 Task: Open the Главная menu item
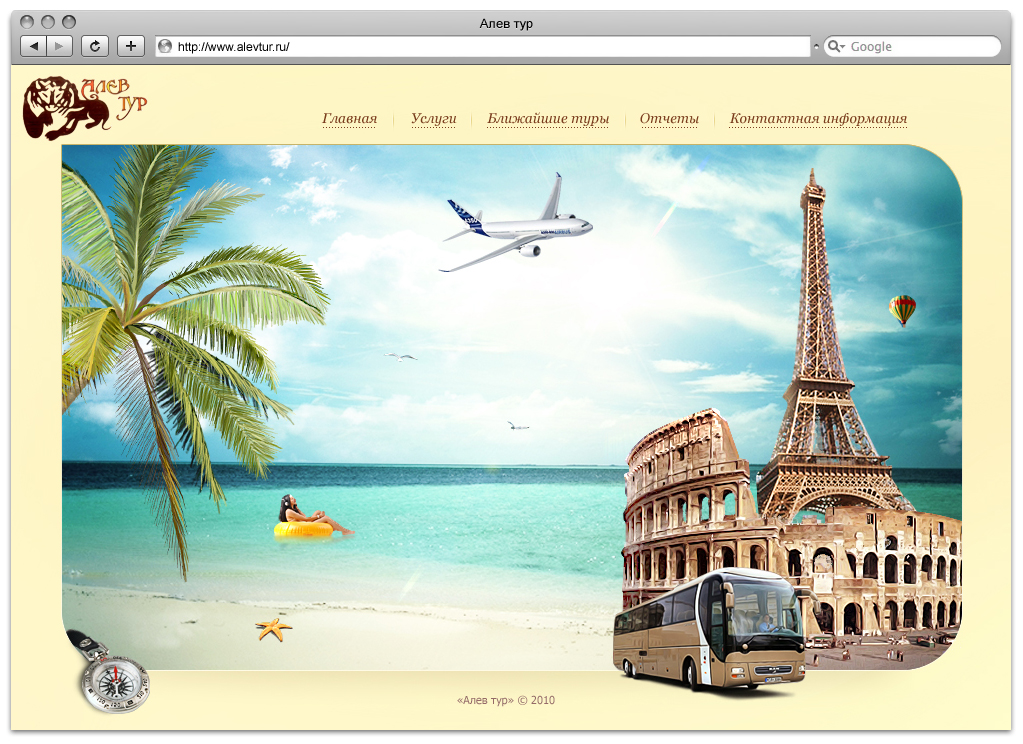[x=349, y=119]
